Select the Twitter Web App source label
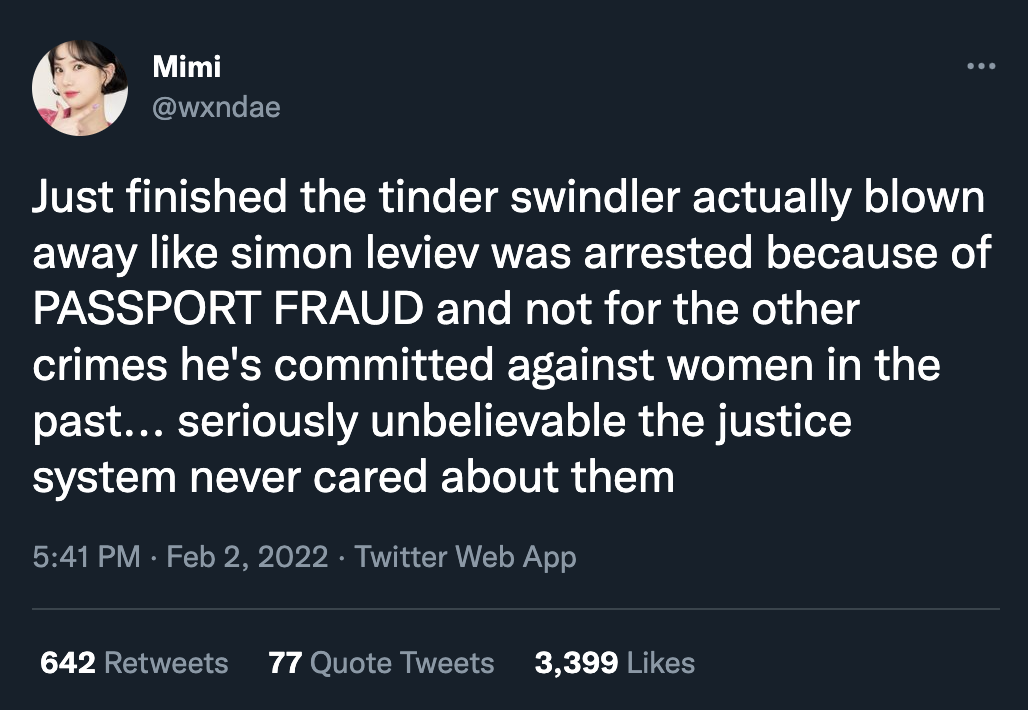Viewport: 1028px width, 710px height. pos(464,556)
